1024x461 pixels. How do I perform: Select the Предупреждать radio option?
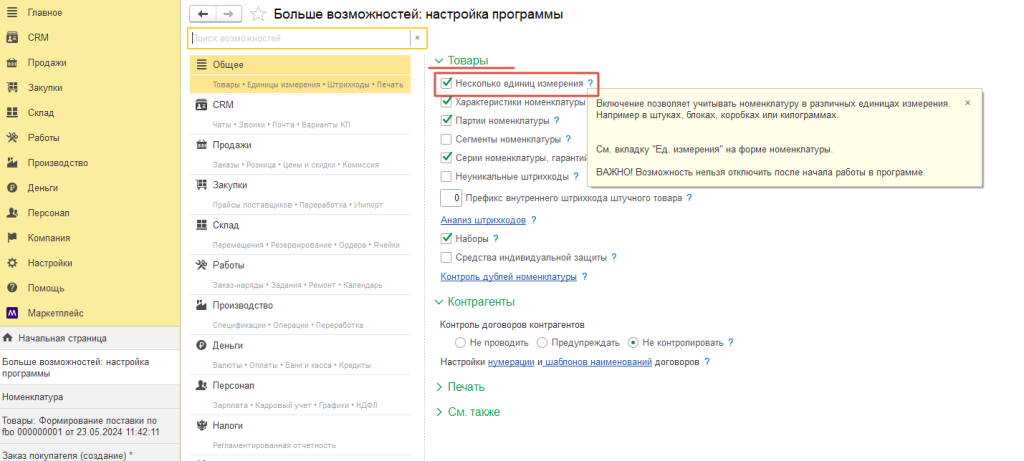pyautogui.click(x=541, y=342)
